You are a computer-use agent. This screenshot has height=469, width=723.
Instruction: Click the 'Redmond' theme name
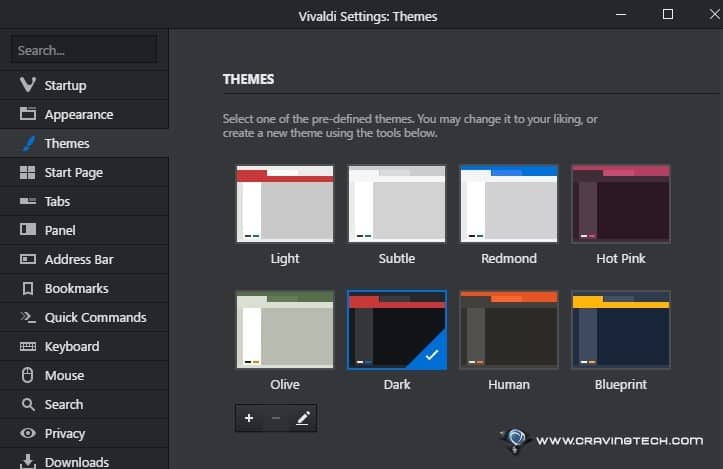509,258
